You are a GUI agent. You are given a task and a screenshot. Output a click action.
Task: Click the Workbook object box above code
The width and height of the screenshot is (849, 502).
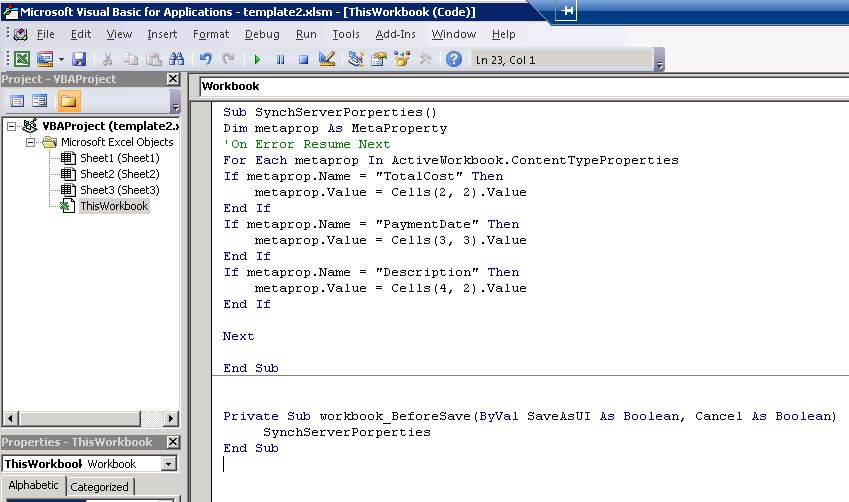[400, 86]
